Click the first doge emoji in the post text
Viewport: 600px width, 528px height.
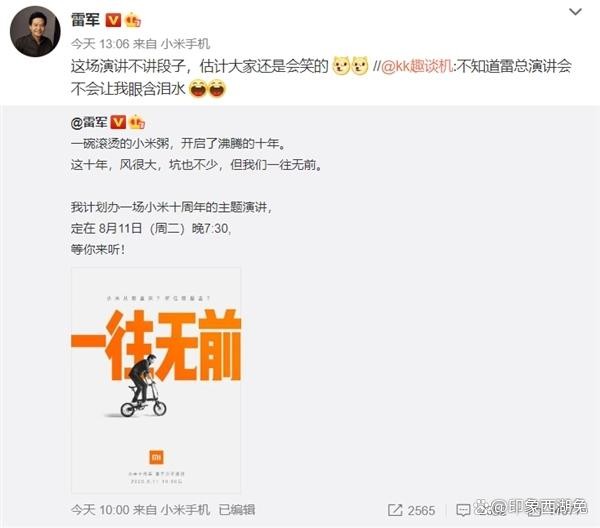341,65
